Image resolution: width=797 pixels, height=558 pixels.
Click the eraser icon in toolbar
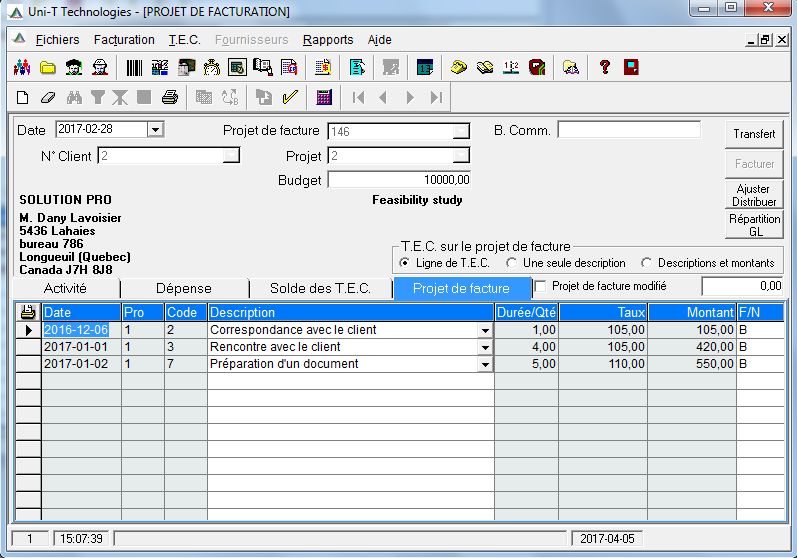pyautogui.click(x=47, y=97)
